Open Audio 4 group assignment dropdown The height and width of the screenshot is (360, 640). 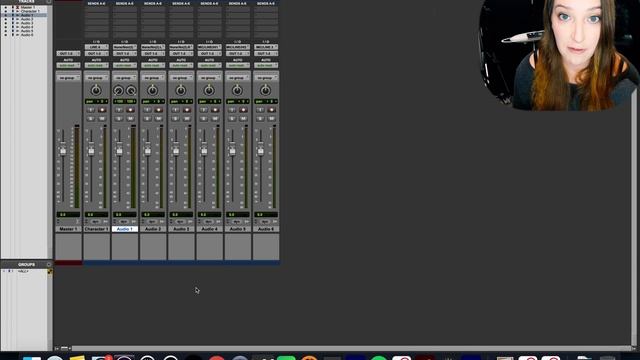coord(209,78)
